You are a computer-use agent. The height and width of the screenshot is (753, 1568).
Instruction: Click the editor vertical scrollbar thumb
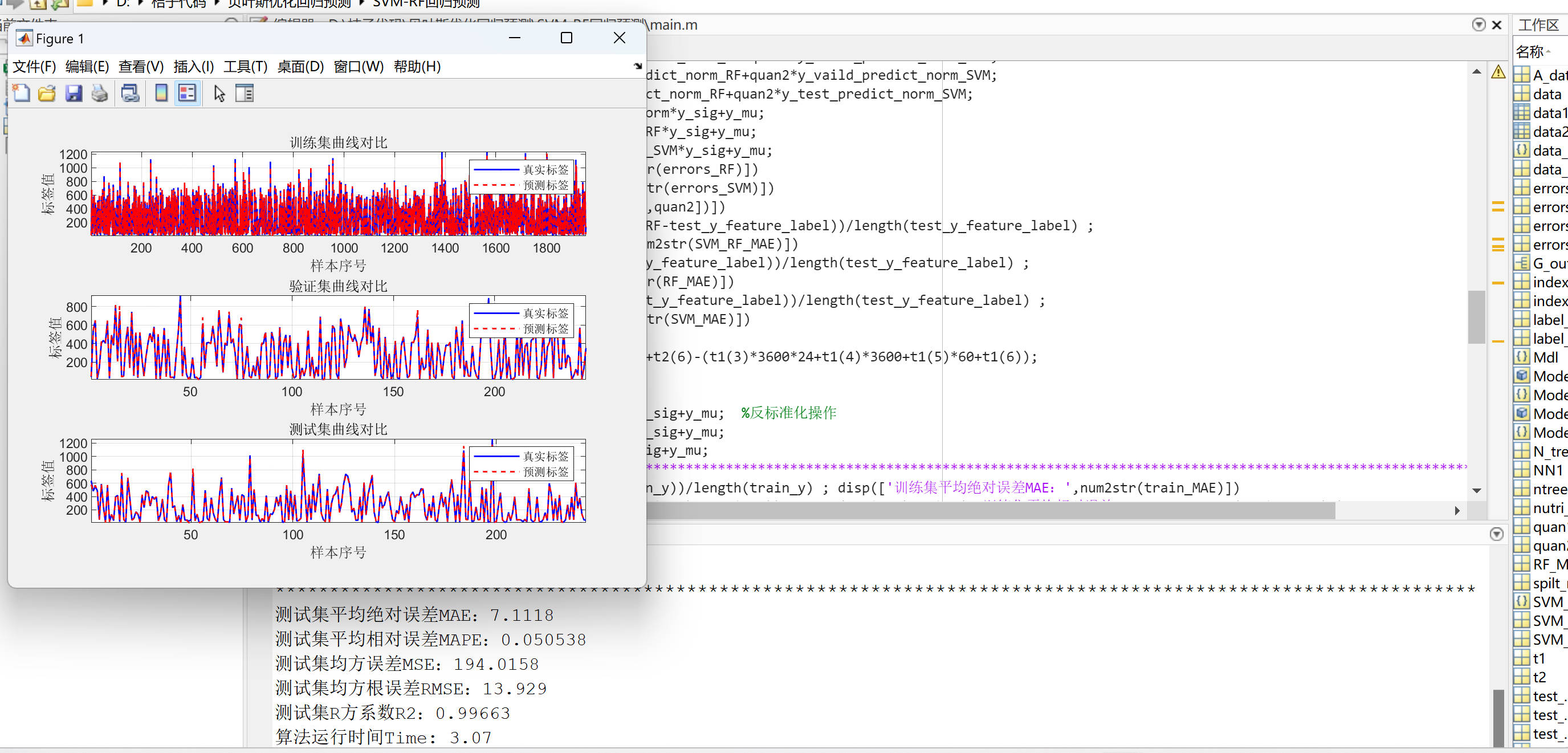[1476, 316]
